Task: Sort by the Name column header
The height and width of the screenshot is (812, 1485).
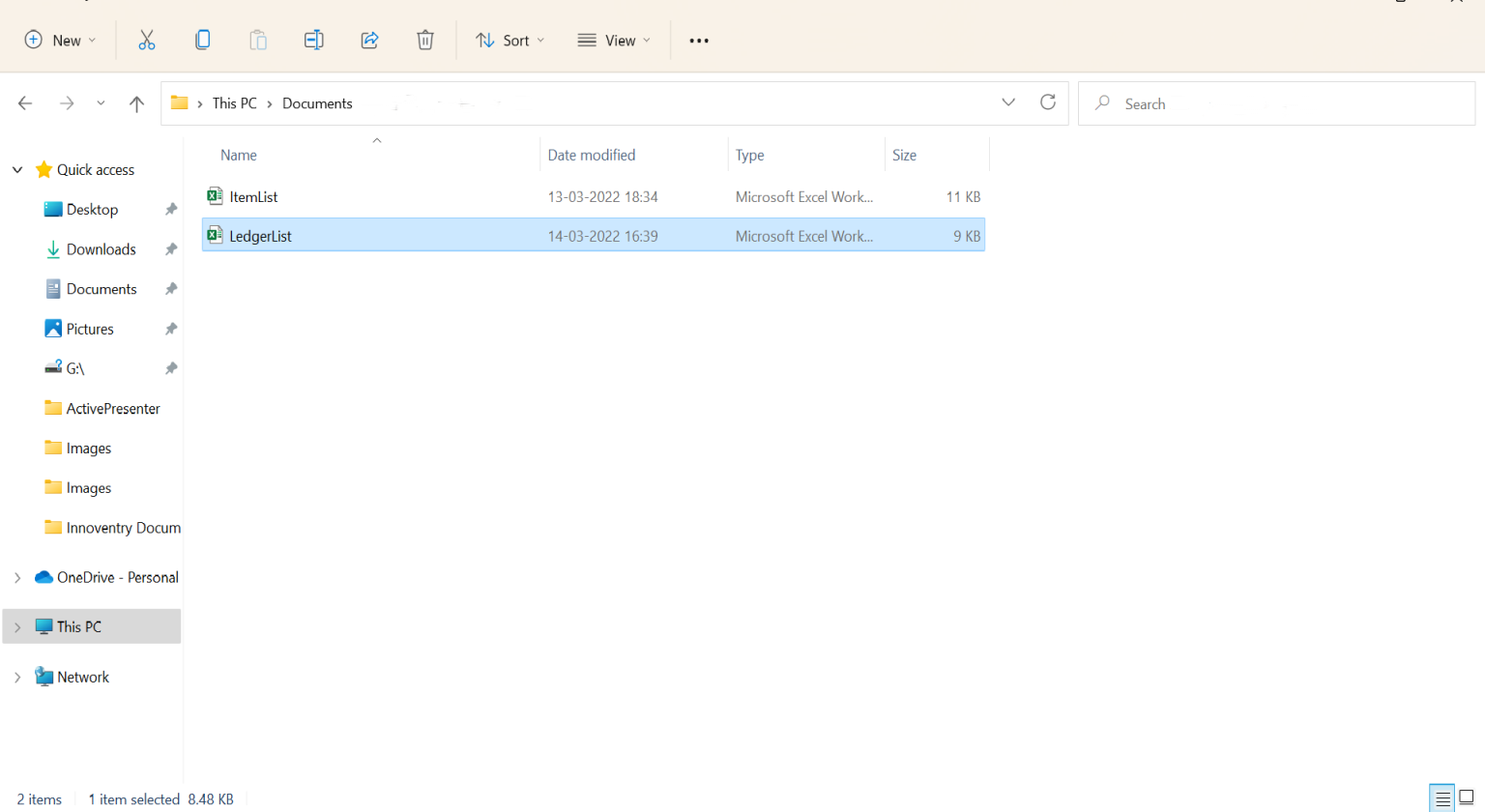Action: pos(239,155)
